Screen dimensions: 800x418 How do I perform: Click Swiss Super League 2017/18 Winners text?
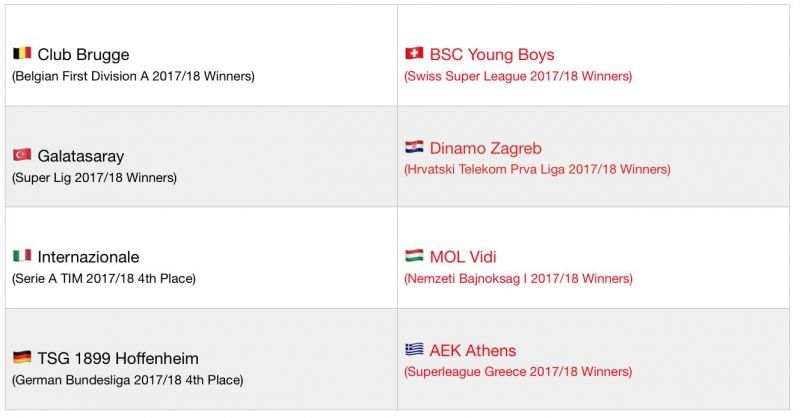[518, 76]
